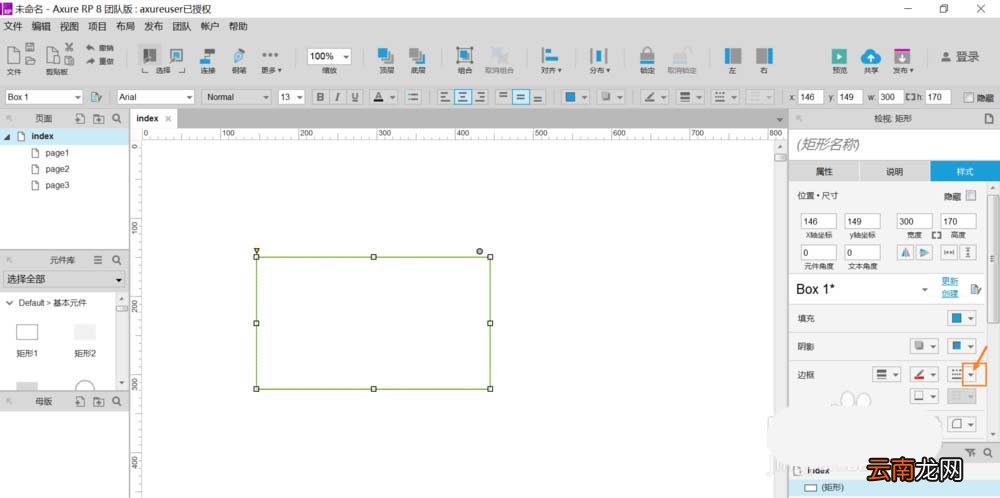Apply bullet list formatting

pyautogui.click(x=413, y=97)
